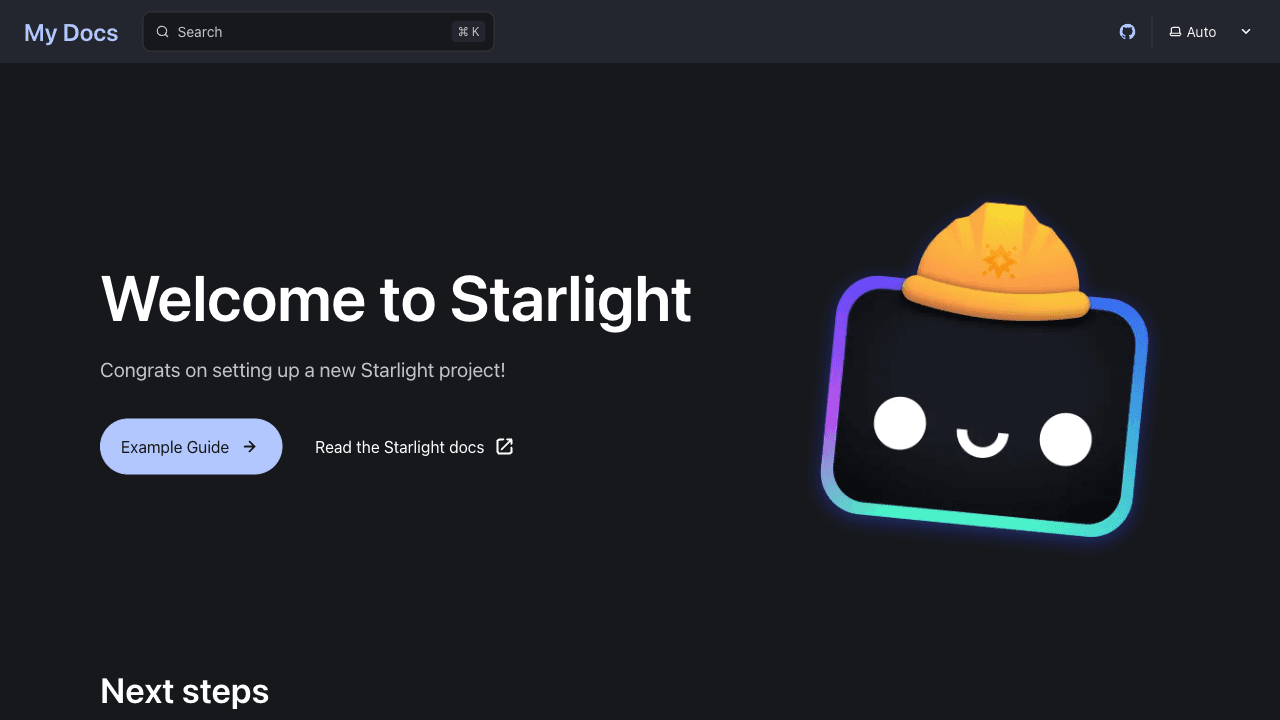Click the orange hard hat on mascot
Viewport: 1280px width, 720px height.
point(996,262)
